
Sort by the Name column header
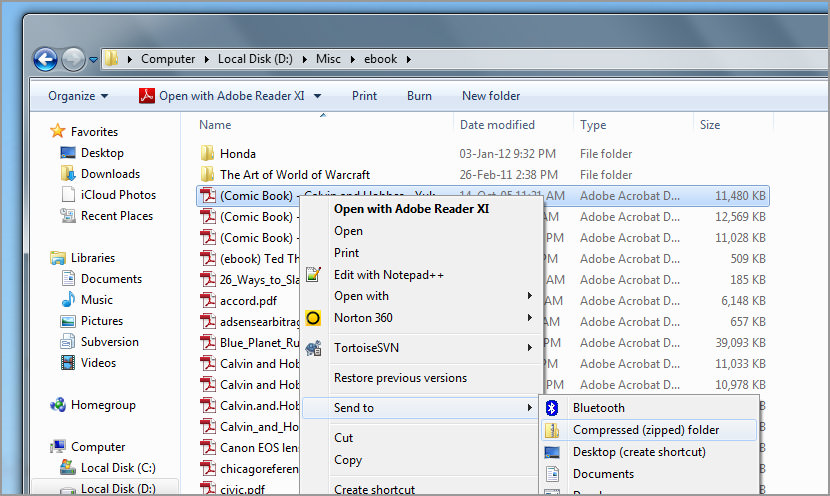point(215,125)
